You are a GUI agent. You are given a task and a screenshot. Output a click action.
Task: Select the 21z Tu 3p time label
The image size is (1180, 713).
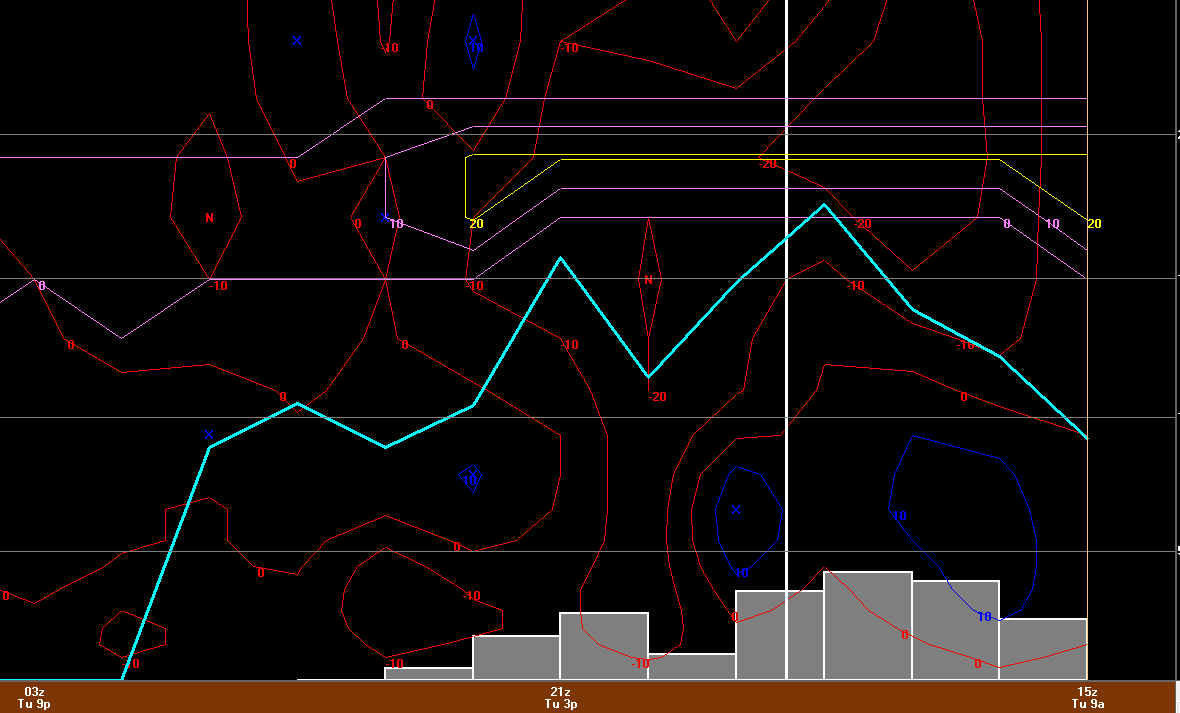click(561, 697)
